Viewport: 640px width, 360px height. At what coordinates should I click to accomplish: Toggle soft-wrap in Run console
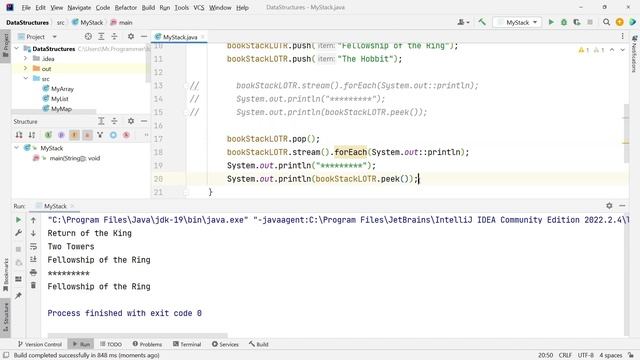33,246
